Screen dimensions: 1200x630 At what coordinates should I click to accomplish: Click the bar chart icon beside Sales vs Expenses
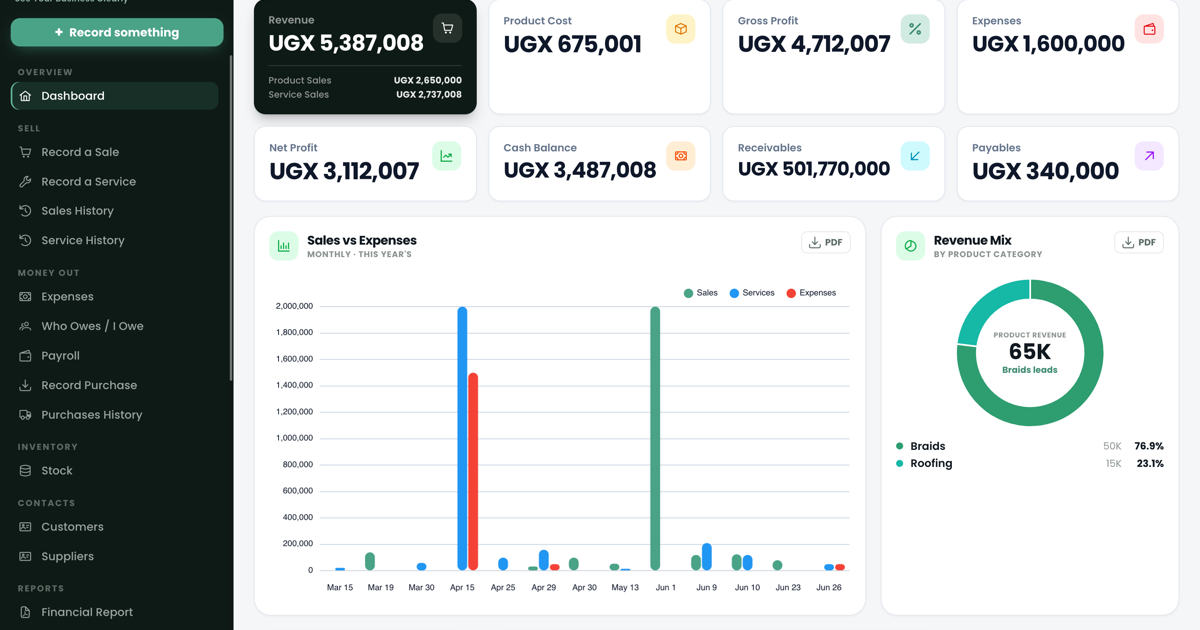click(x=284, y=246)
